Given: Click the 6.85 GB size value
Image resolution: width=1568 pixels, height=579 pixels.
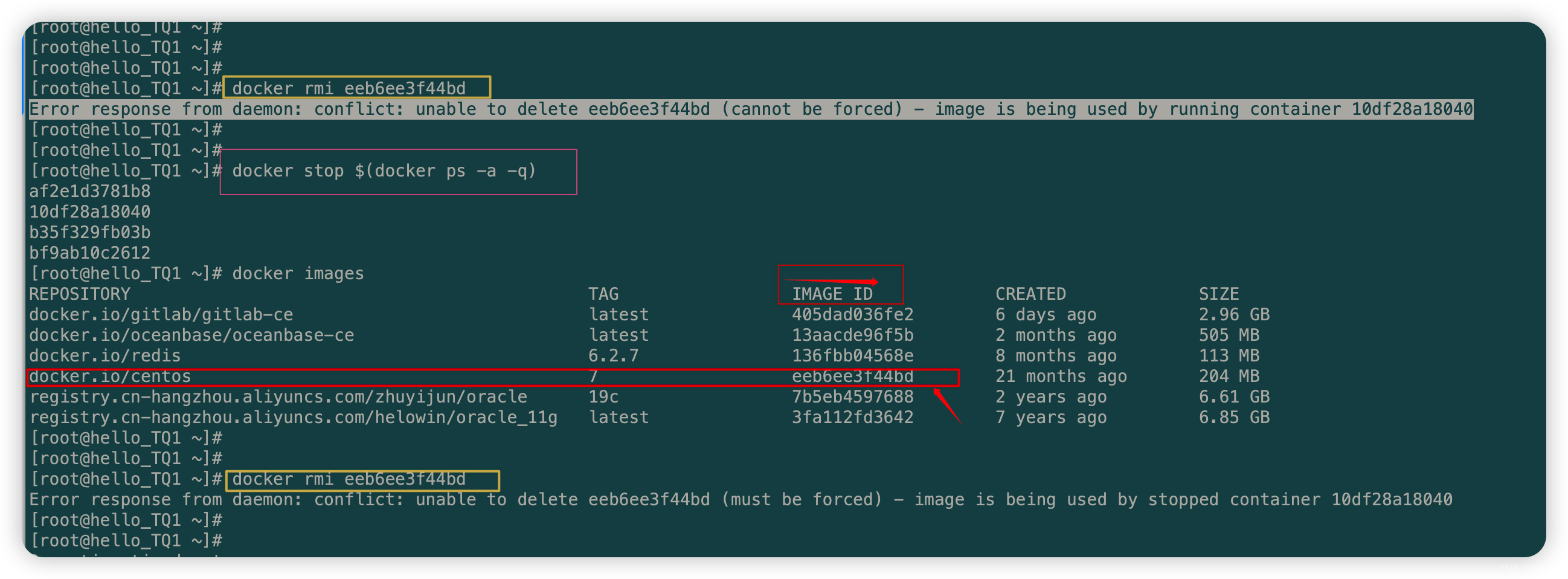Looking at the screenshot, I should 1234,418.
